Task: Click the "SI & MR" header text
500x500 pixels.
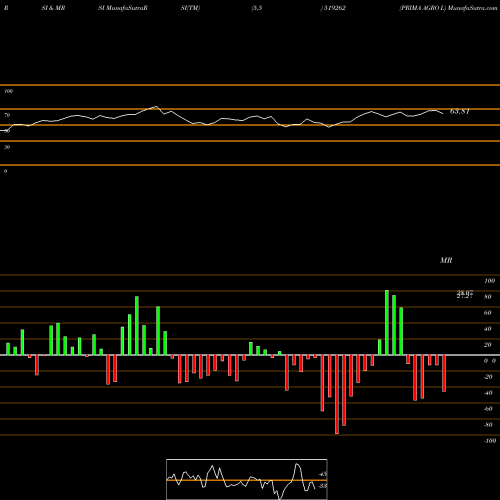Action: tap(53, 8)
